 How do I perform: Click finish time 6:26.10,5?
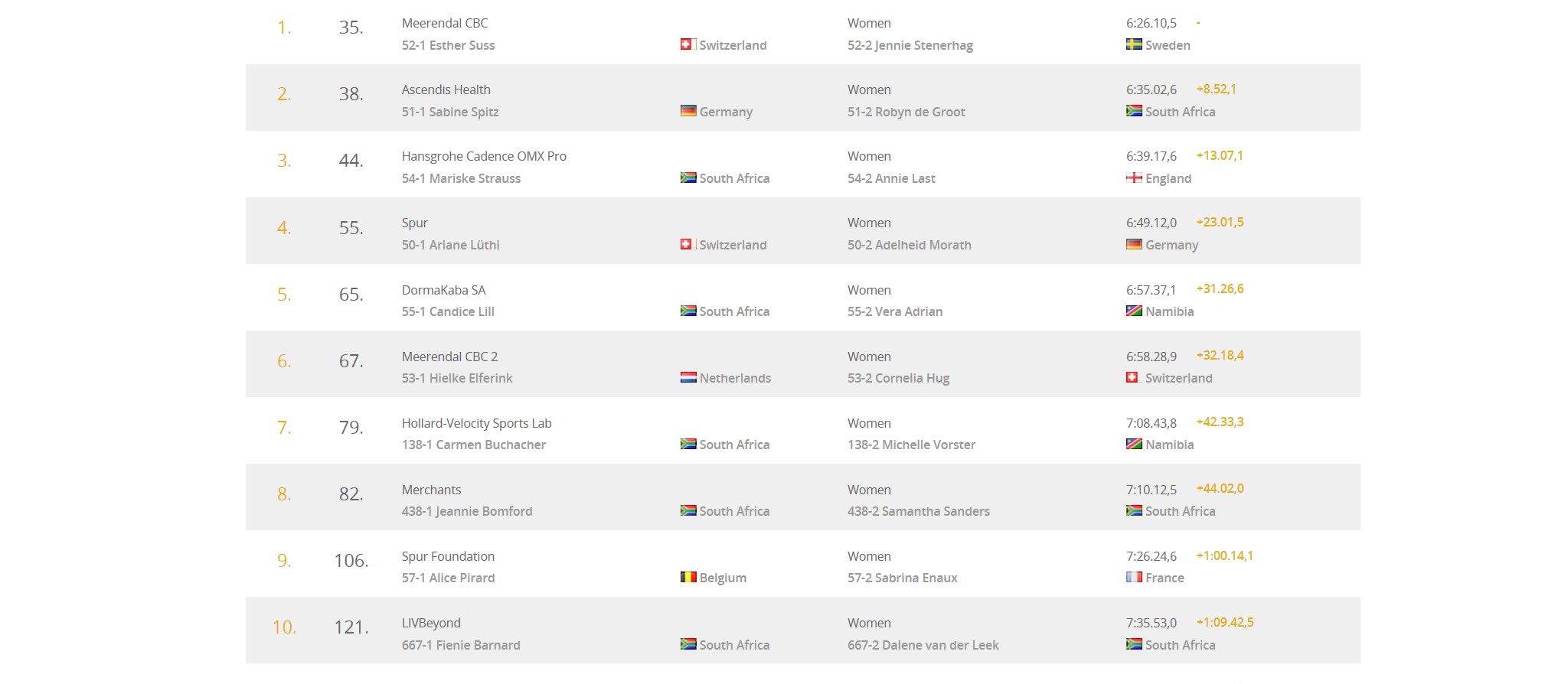[1151, 23]
